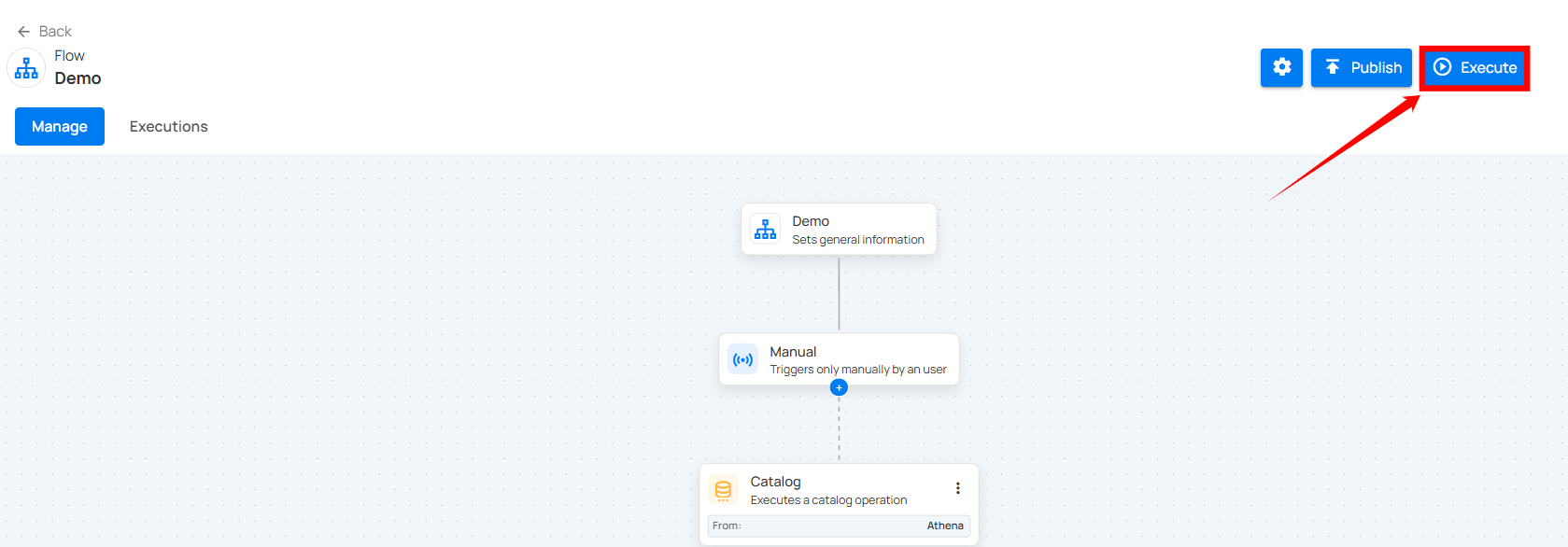Click the back arrow icon
Viewport: 1568px width, 547px height.
23,32
